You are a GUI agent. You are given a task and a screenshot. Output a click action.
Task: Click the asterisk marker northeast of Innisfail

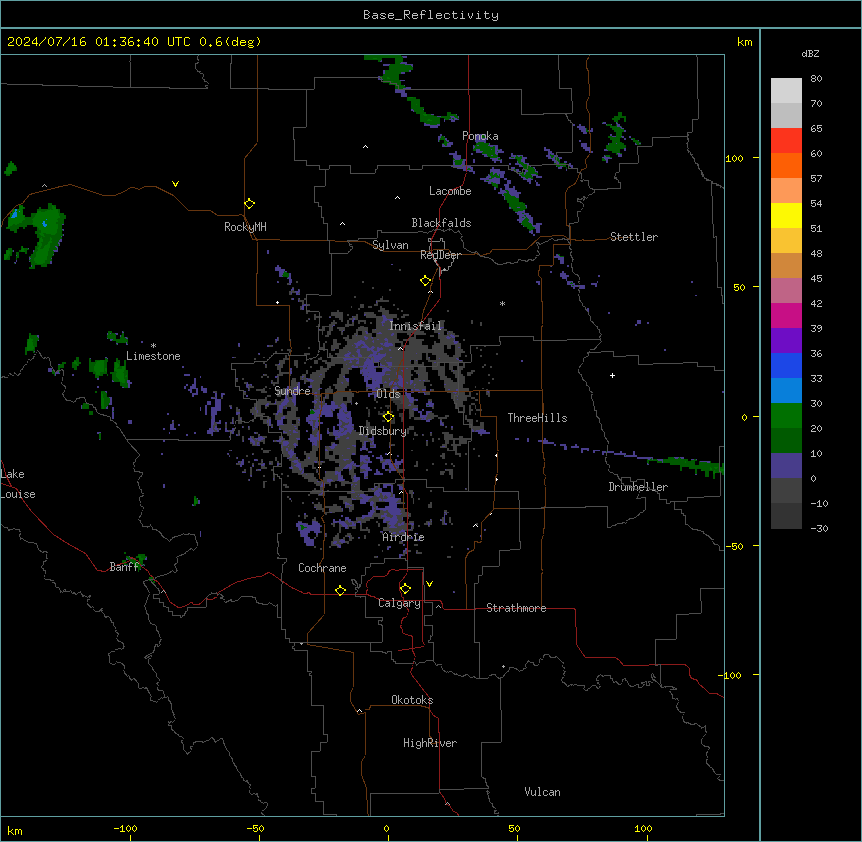click(502, 304)
